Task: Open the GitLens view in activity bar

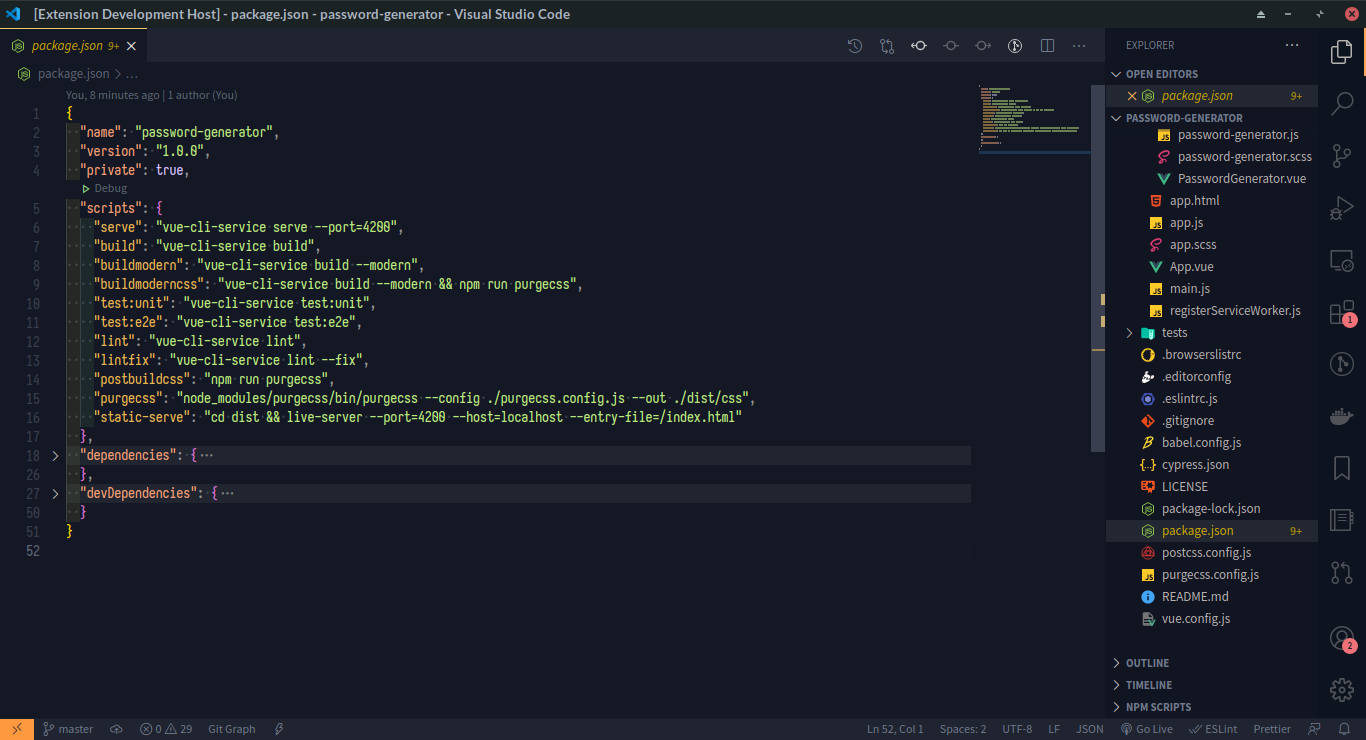Action: click(x=1341, y=364)
